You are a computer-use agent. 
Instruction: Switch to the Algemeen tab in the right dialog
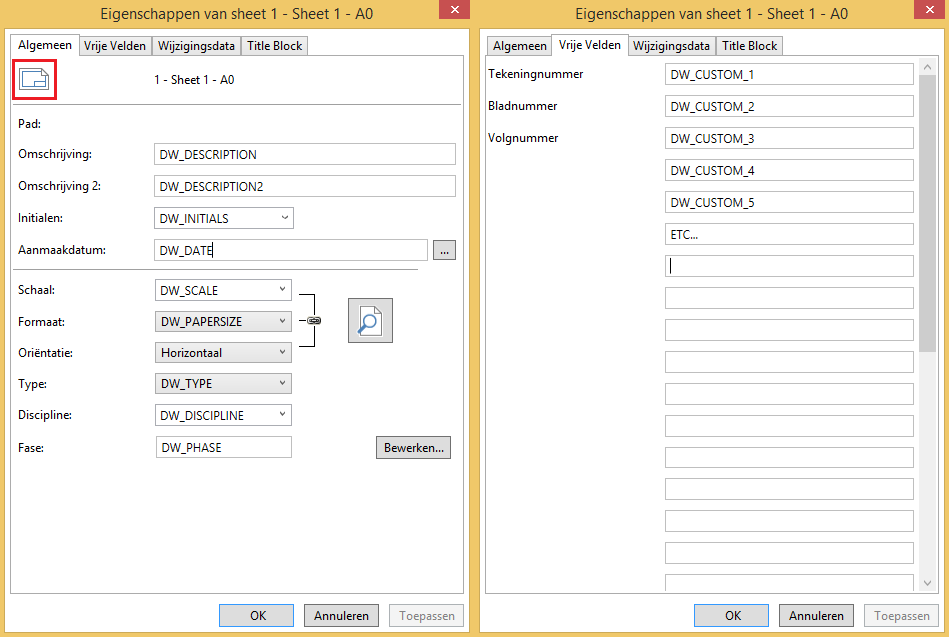520,46
